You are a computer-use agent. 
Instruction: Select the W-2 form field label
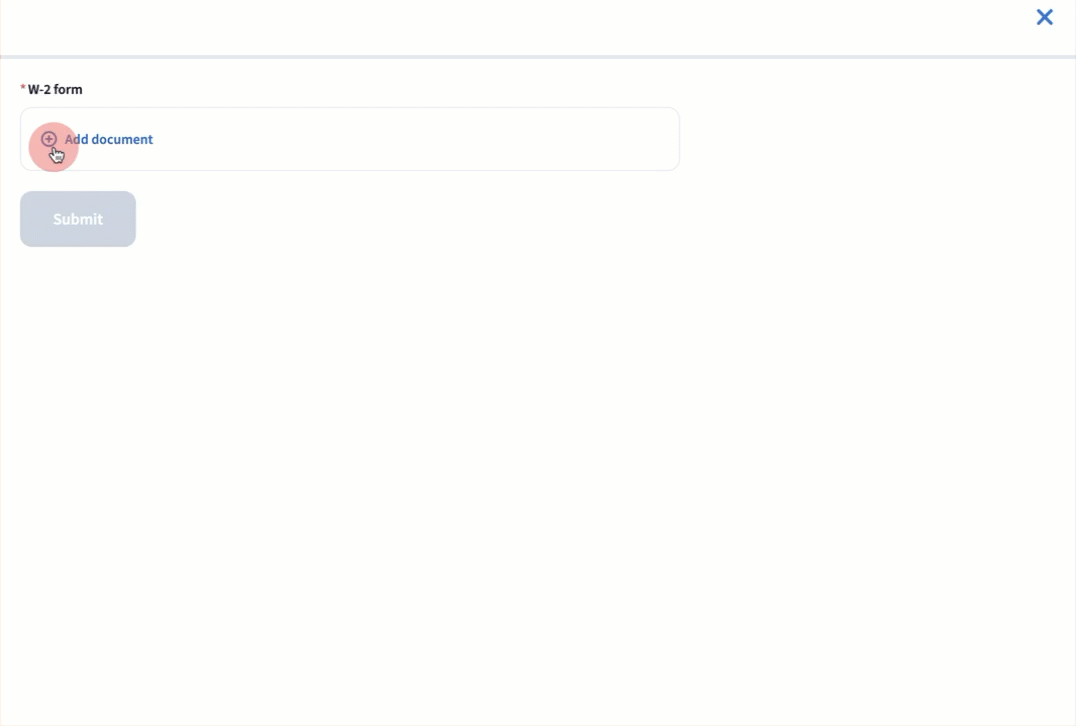(x=55, y=89)
